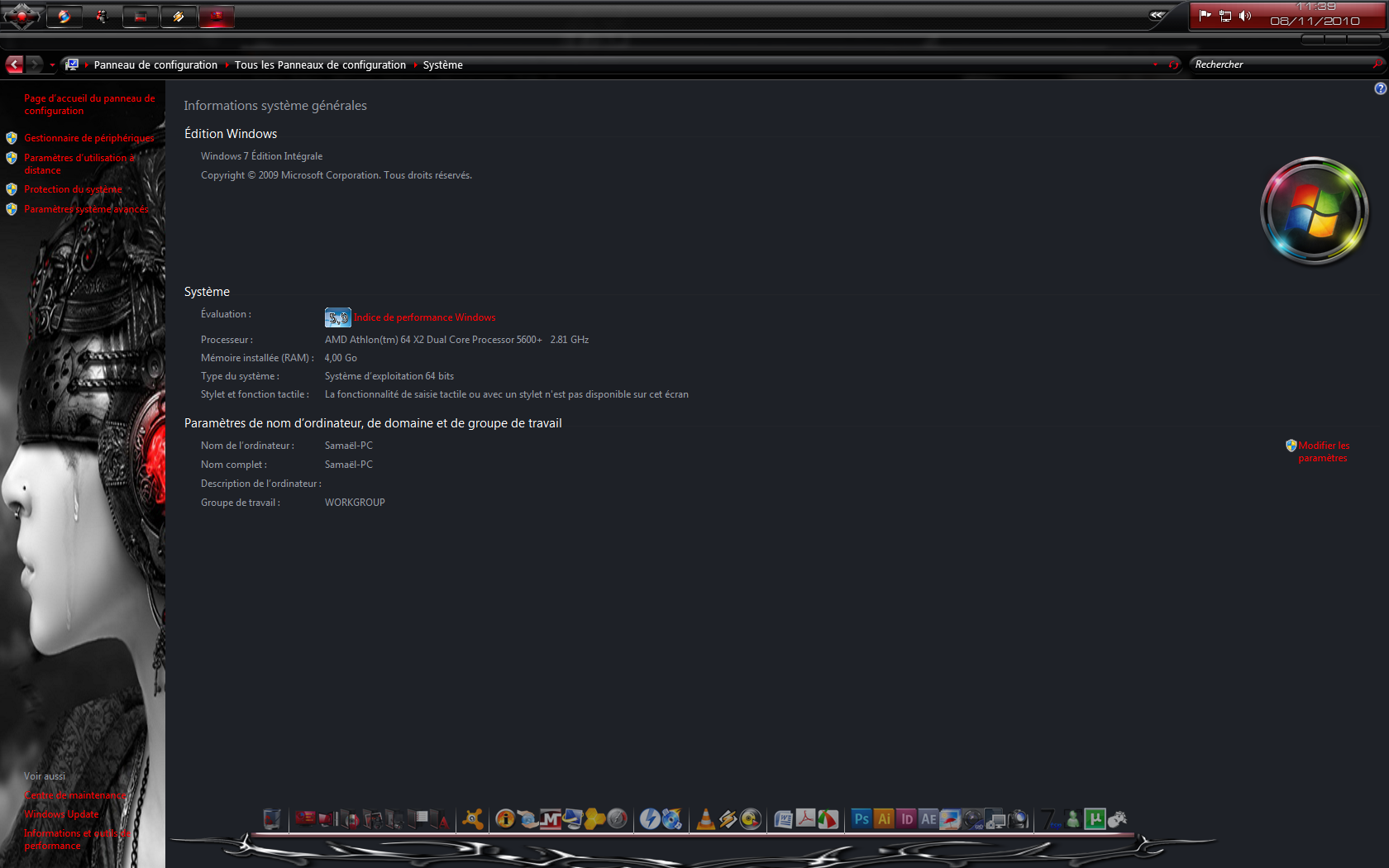
Task: Click the computer name Samaël-PC value
Action: point(348,446)
